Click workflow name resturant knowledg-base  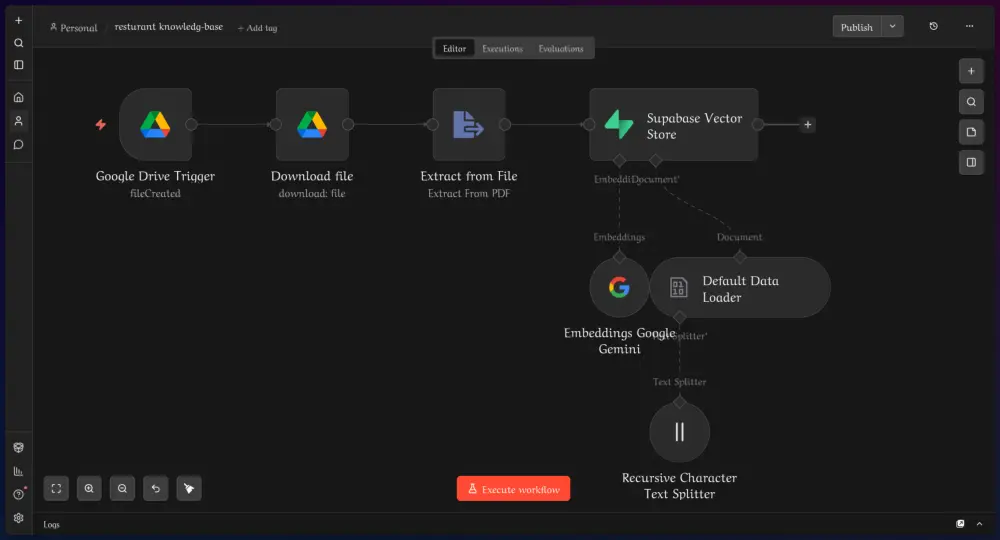click(x=169, y=27)
